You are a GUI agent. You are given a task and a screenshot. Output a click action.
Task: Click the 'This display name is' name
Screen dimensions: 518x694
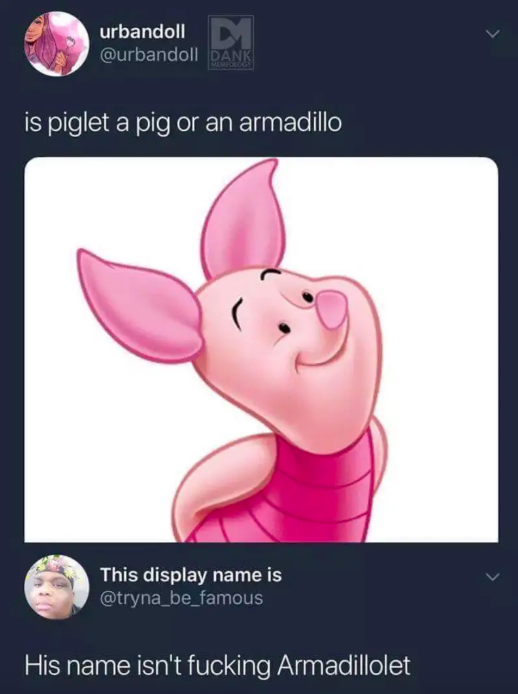191,574
